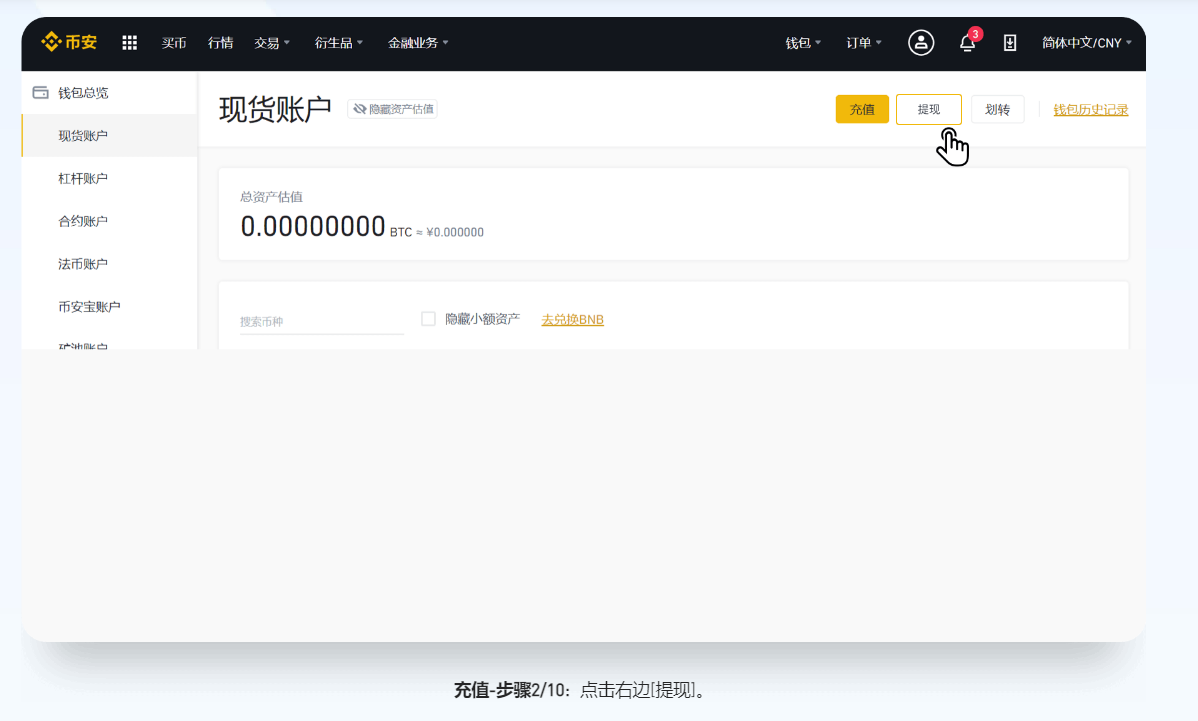Open the notifications bell icon
1198x721 pixels.
(967, 43)
